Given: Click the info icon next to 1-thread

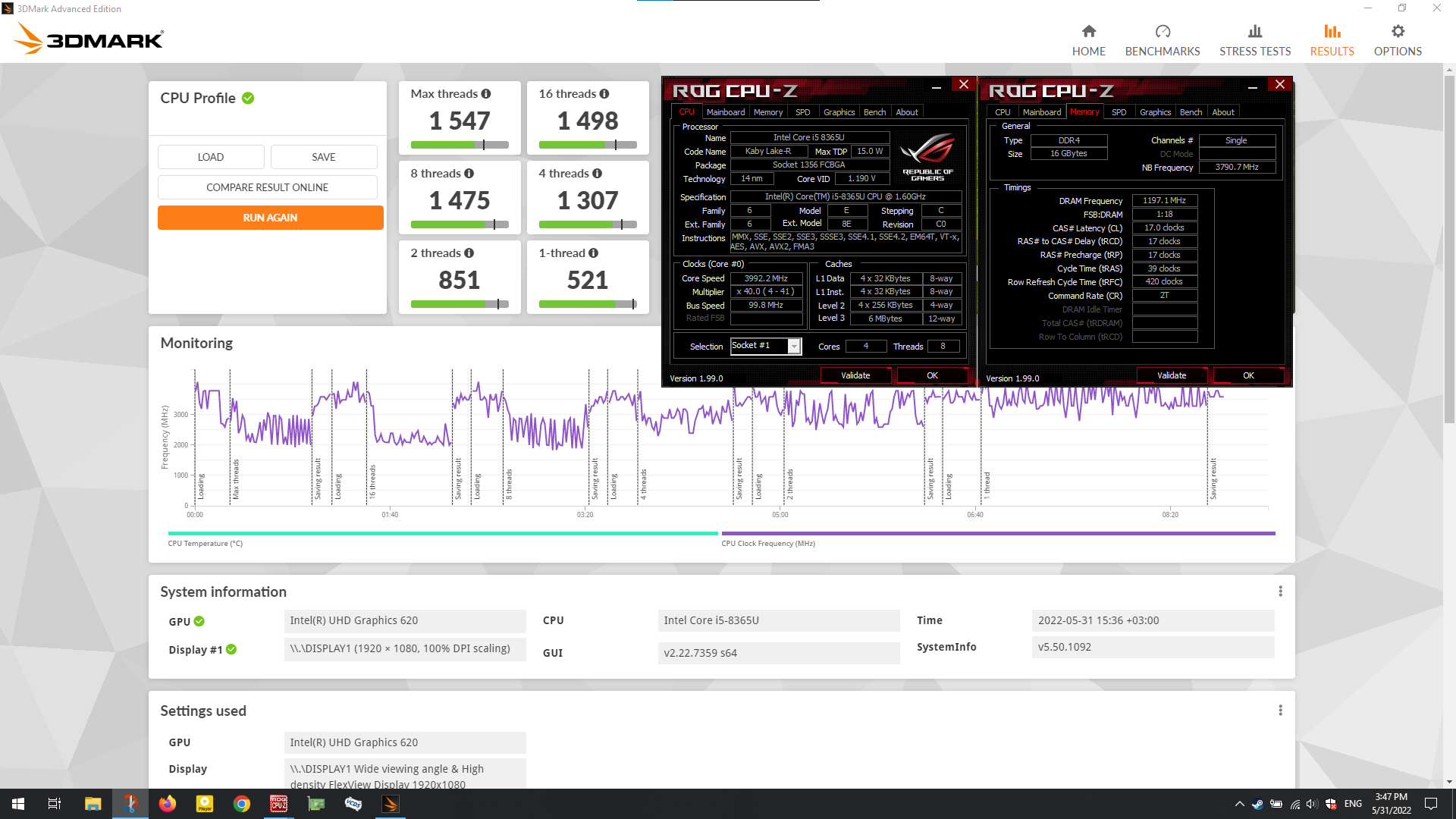Looking at the screenshot, I should (594, 253).
